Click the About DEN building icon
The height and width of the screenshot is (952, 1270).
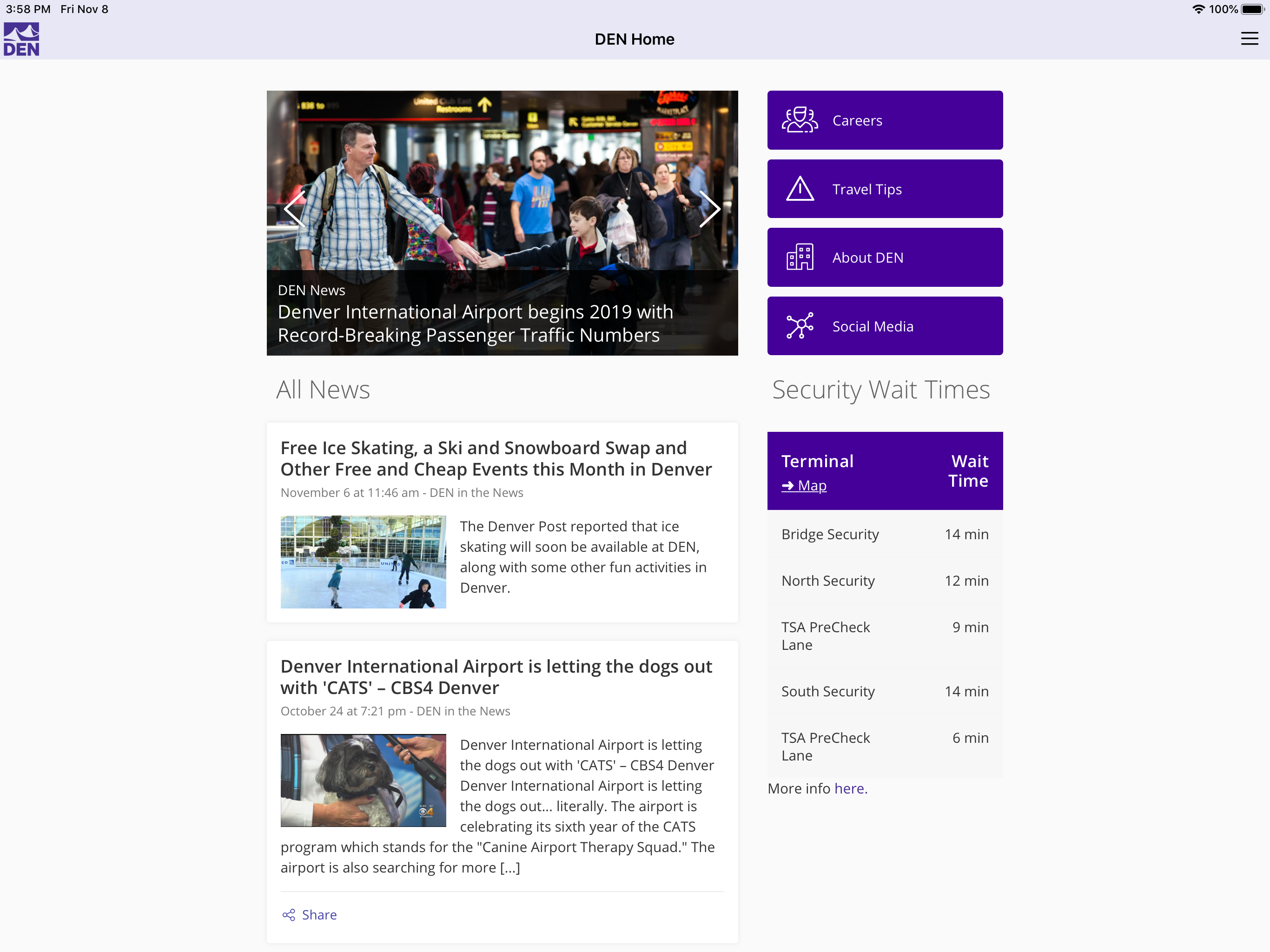click(x=800, y=257)
